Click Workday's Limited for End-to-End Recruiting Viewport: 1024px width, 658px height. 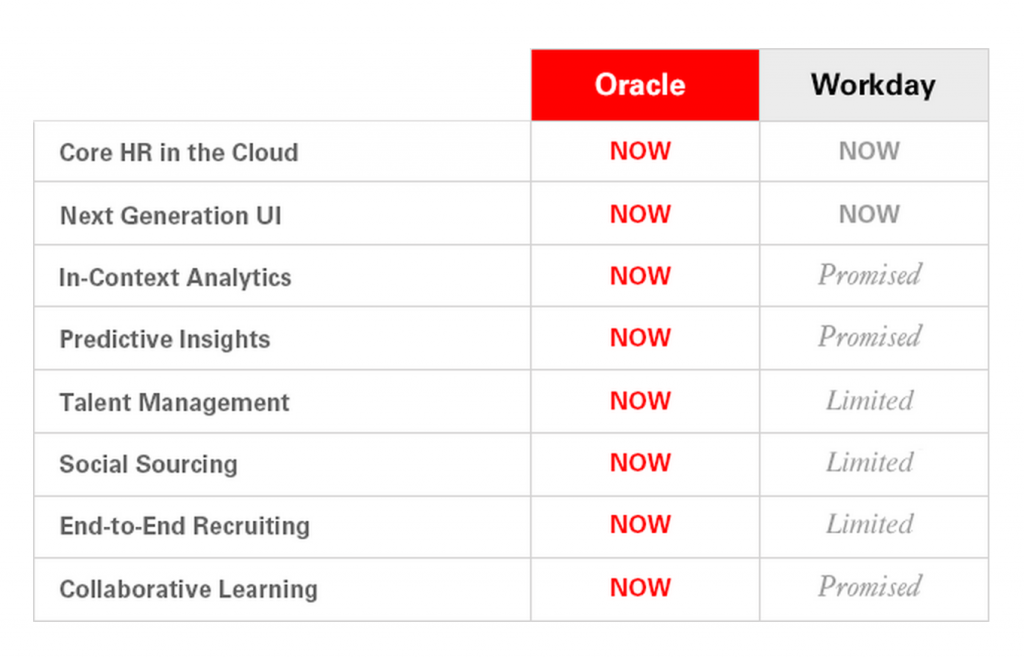(869, 525)
